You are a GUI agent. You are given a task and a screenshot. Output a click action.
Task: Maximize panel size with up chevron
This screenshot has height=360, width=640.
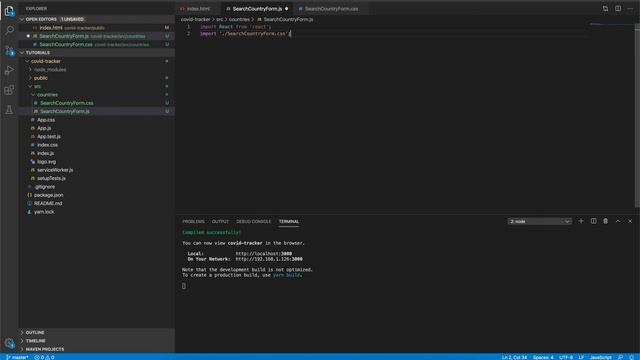pos(618,221)
